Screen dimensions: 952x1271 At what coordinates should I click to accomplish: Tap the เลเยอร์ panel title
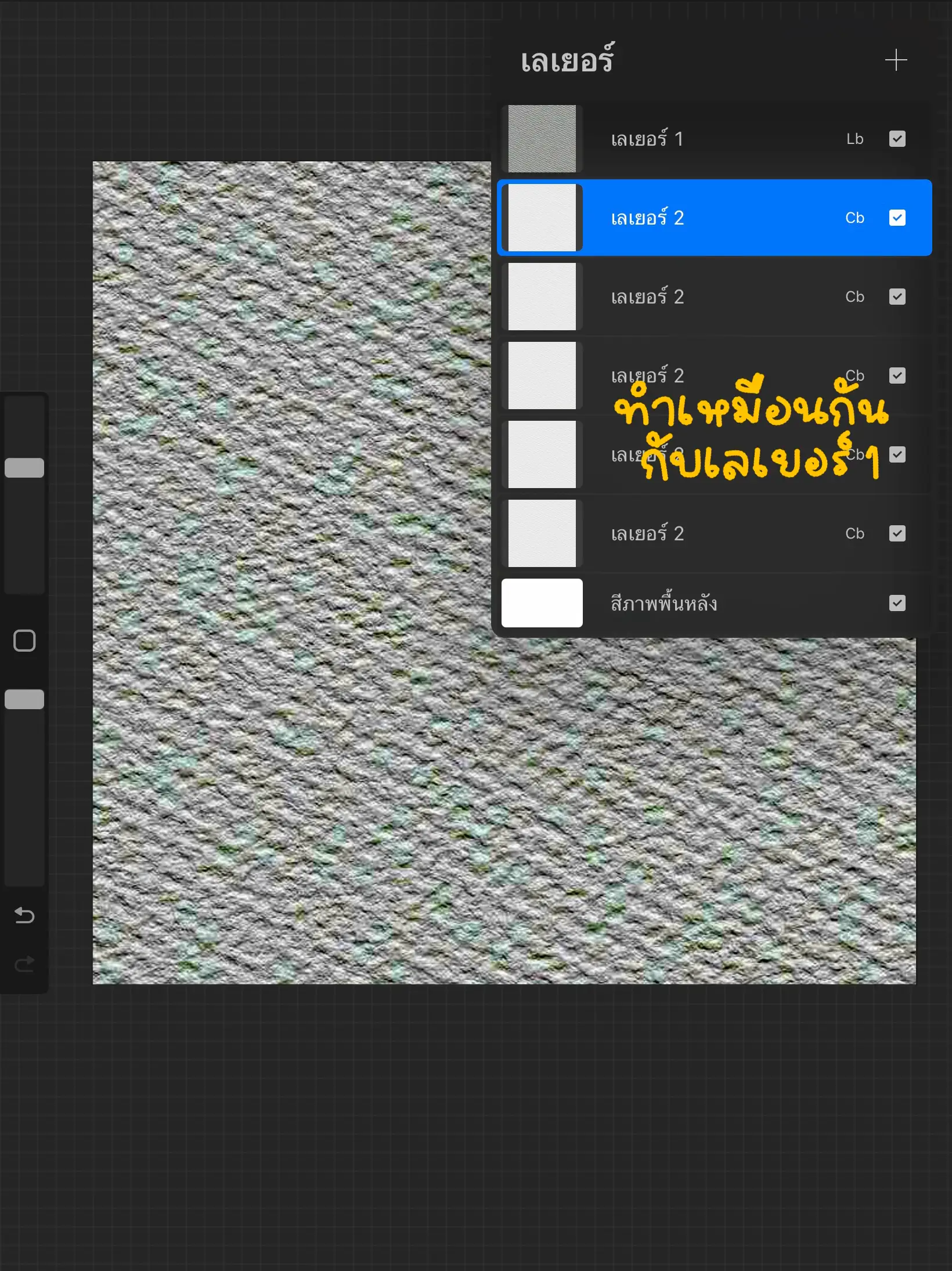(566, 61)
